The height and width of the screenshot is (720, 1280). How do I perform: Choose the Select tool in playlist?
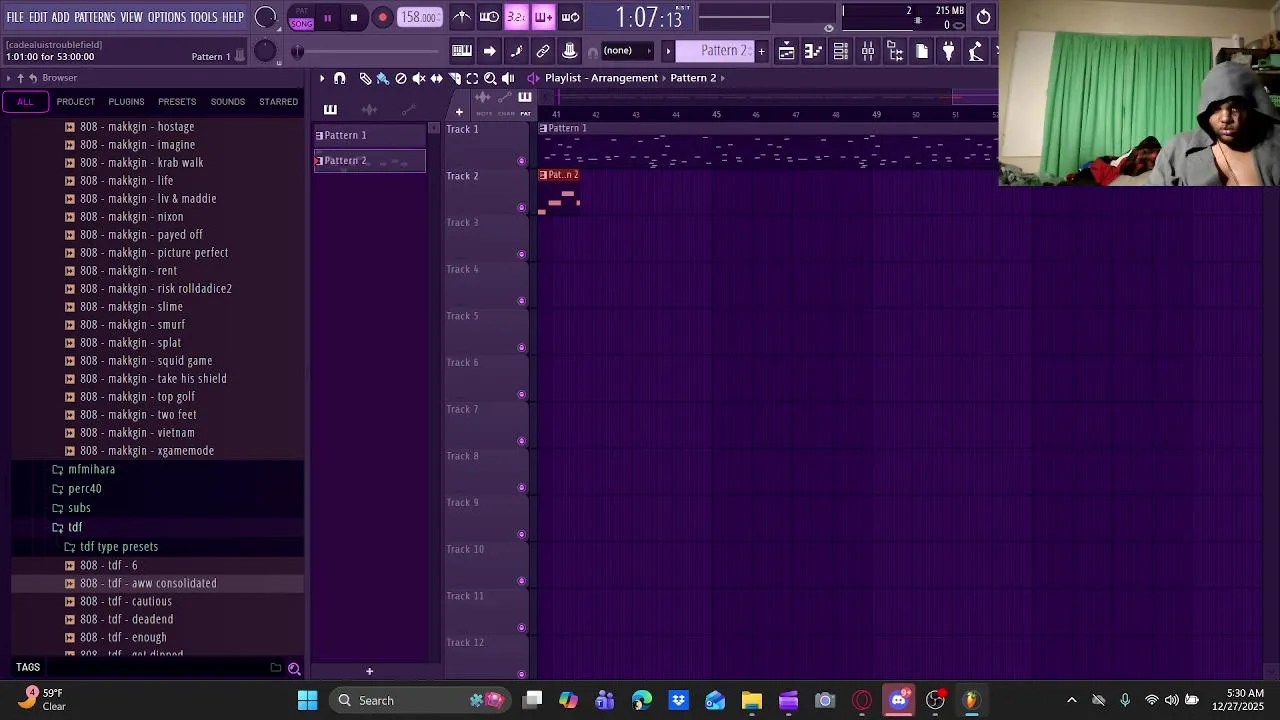tap(473, 78)
